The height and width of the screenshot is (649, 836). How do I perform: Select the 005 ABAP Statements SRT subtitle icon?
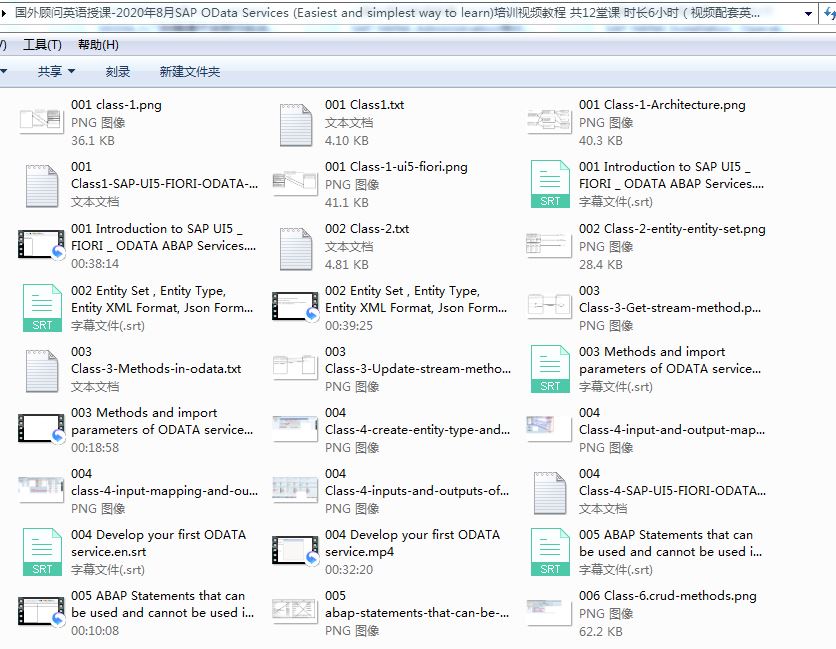550,552
